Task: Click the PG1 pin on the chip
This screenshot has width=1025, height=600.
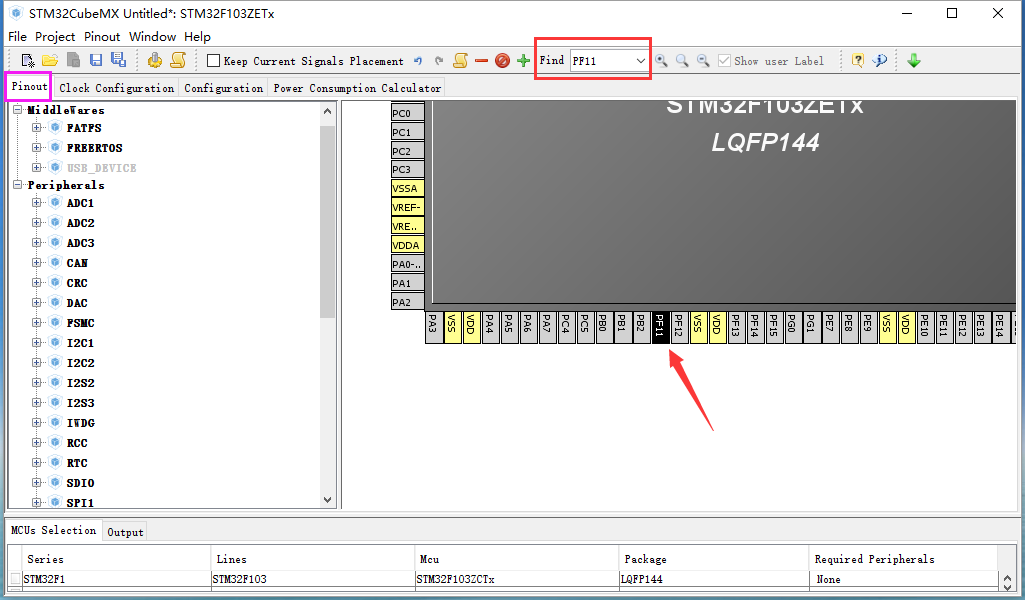Action: coord(811,327)
